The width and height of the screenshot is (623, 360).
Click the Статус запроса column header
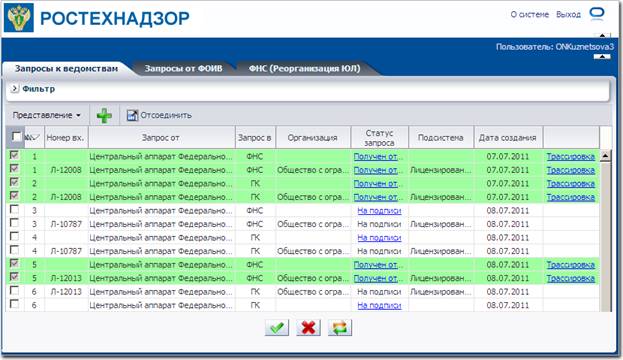(x=379, y=138)
